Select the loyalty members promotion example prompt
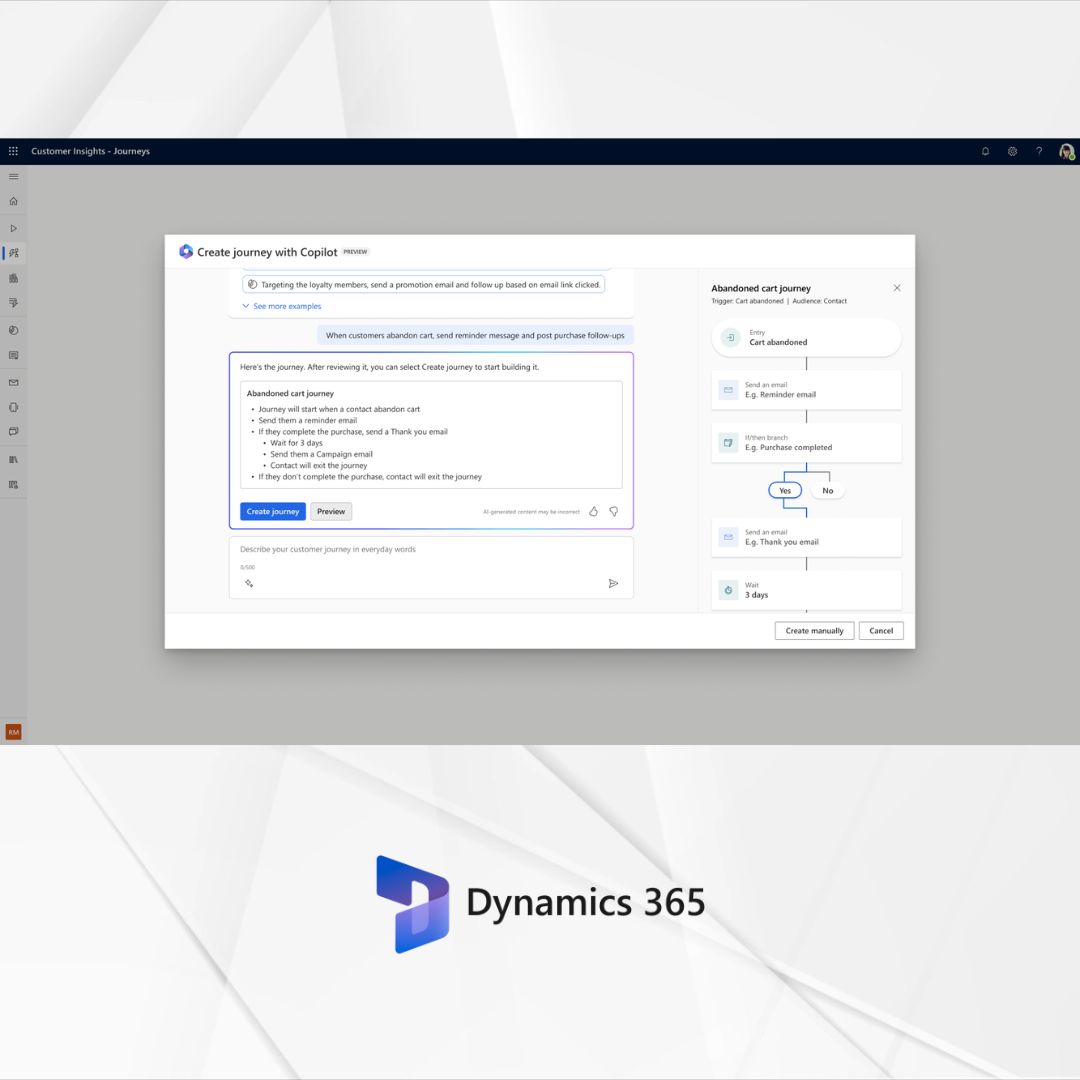This screenshot has height=1080, width=1080. click(424, 284)
